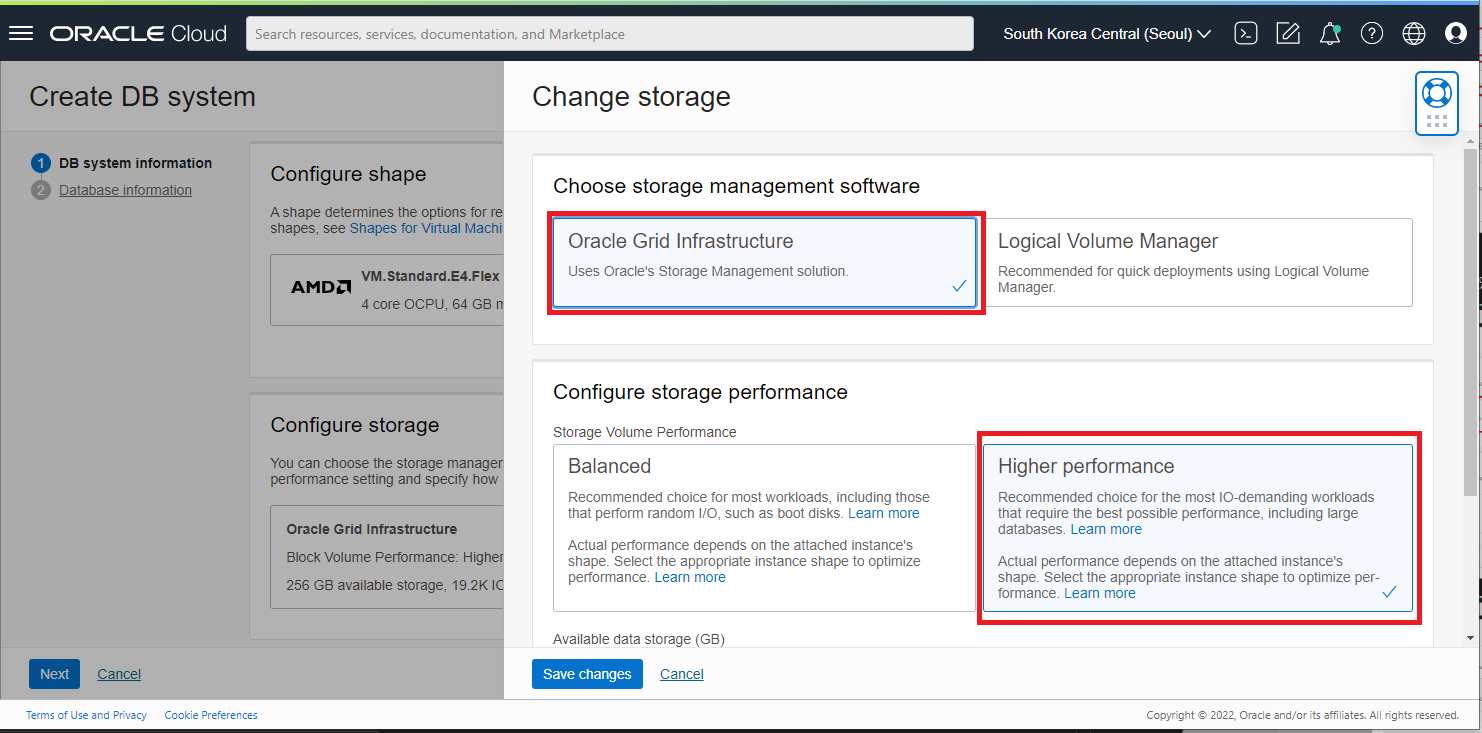Click the Create DB system title
Viewport: 1482px width, 733px height.
click(x=142, y=97)
